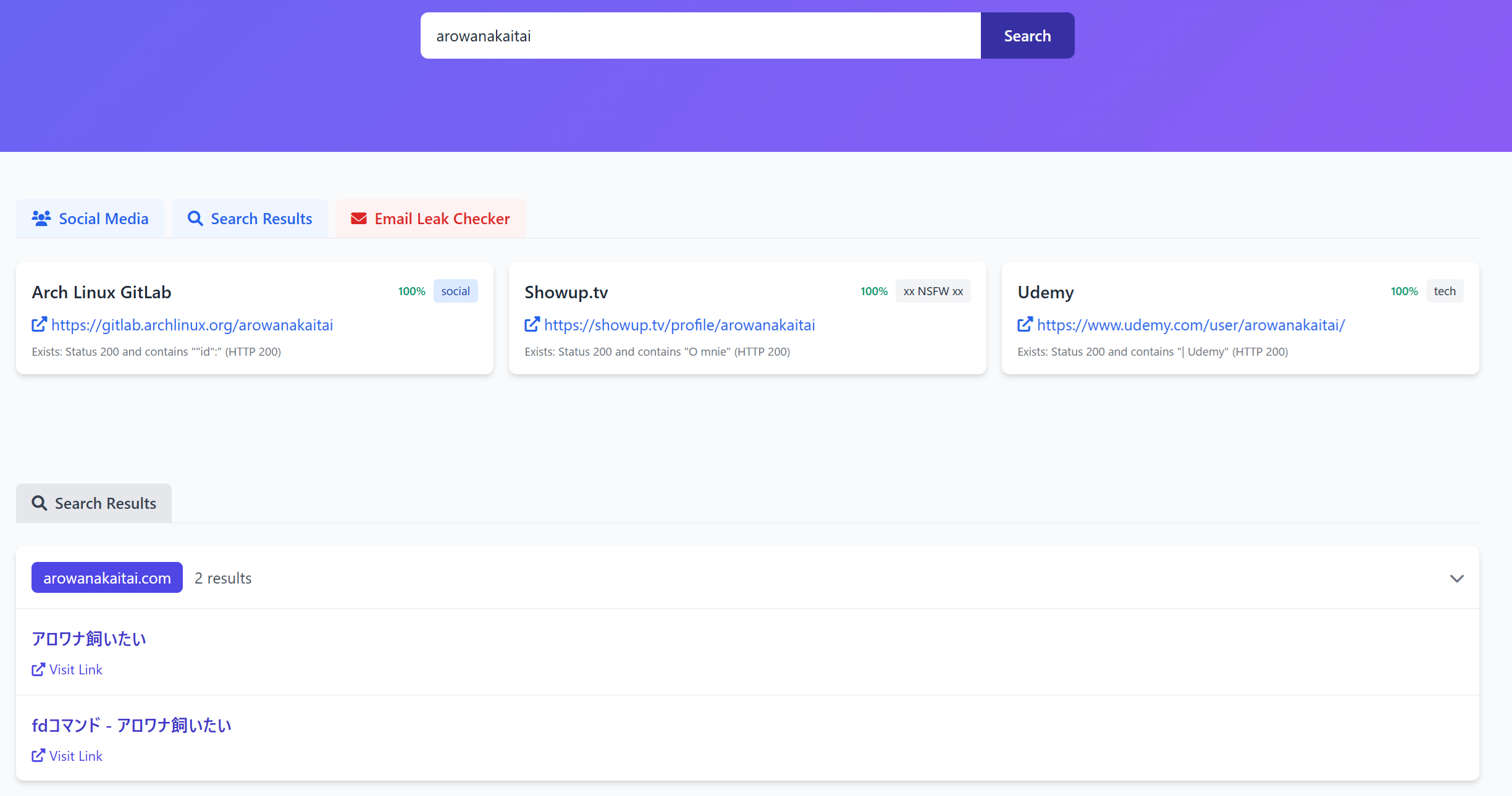The image size is (1512, 796).
Task: Click the xx NSFW xx tag
Action: click(x=933, y=291)
